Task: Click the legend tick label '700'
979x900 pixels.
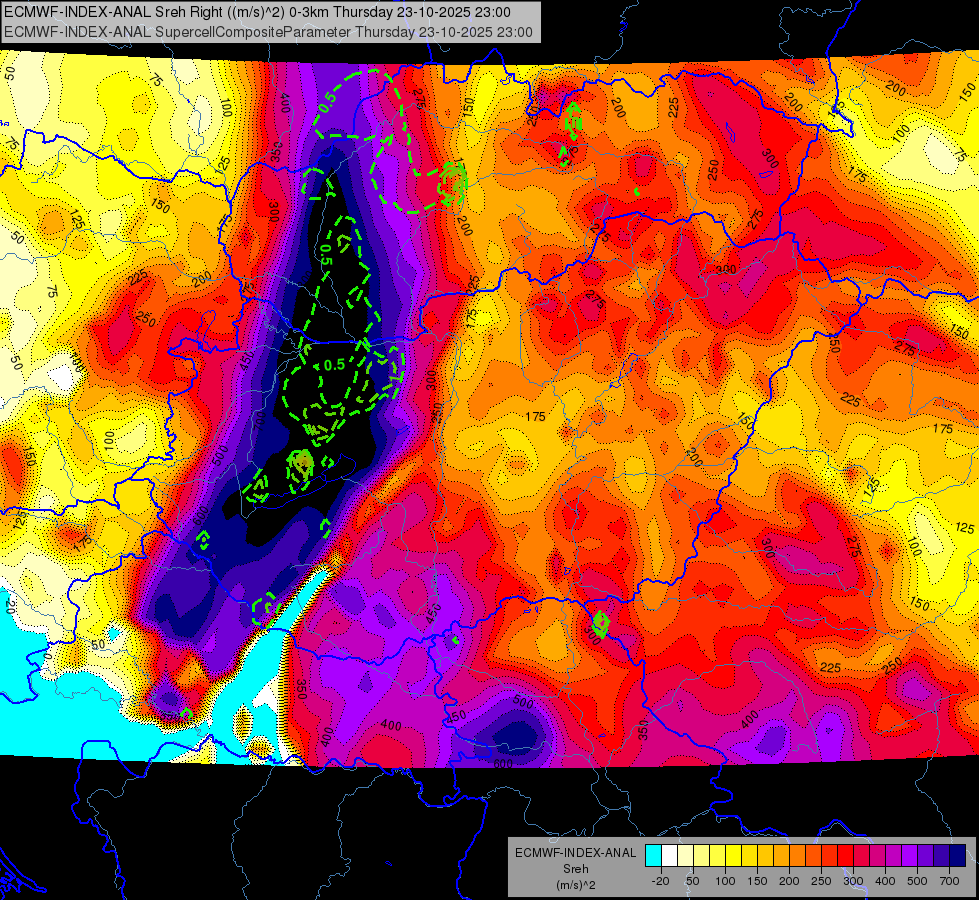Action: coord(949,881)
